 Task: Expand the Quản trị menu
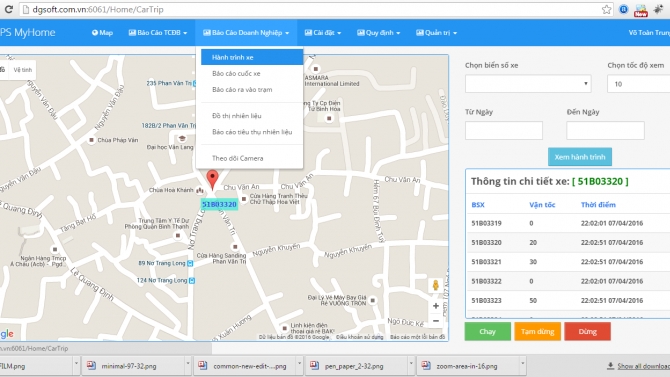pyautogui.click(x=436, y=32)
